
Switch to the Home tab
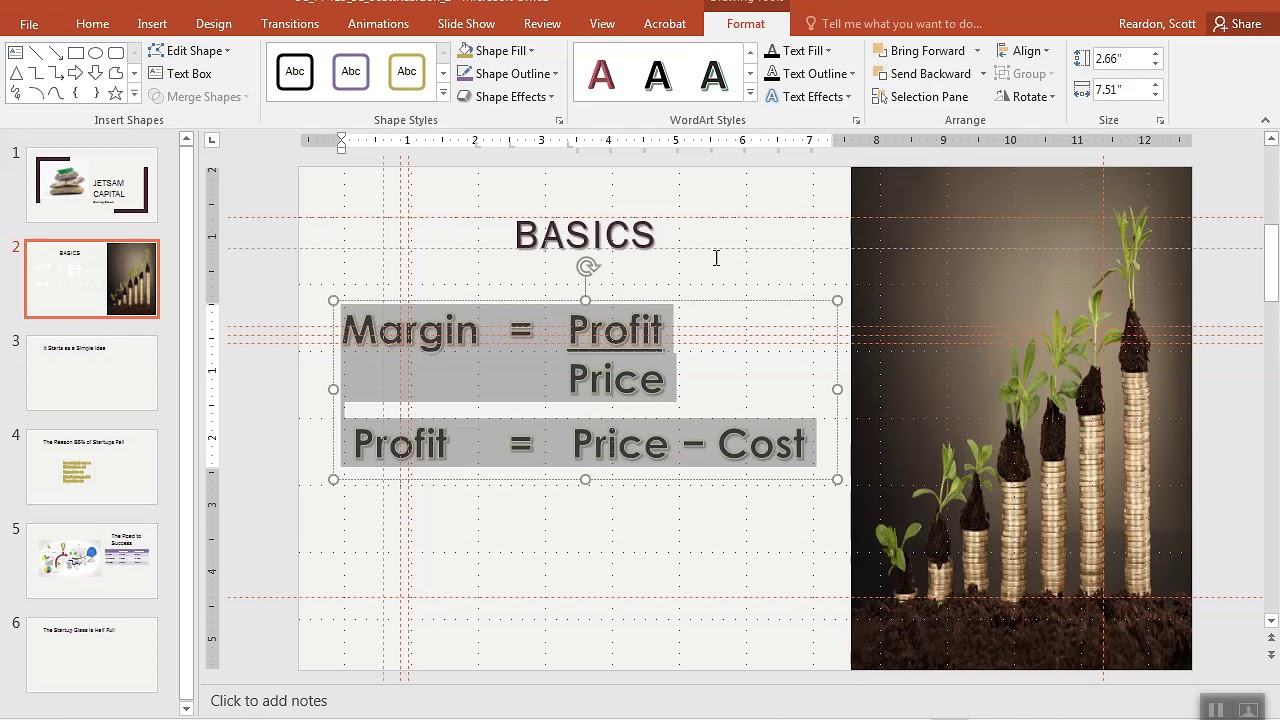92,23
